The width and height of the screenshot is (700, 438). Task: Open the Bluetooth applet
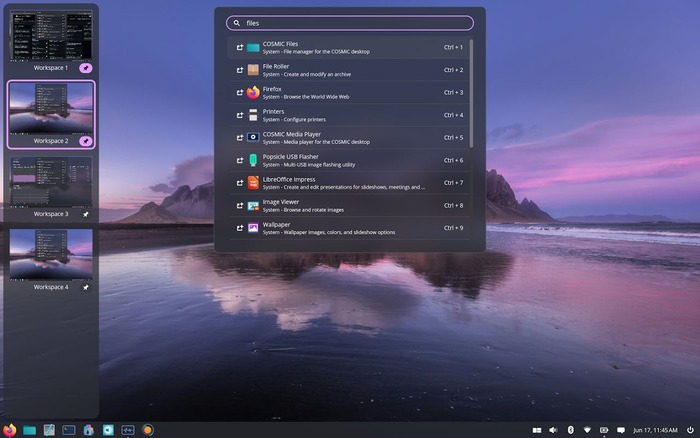(x=571, y=430)
